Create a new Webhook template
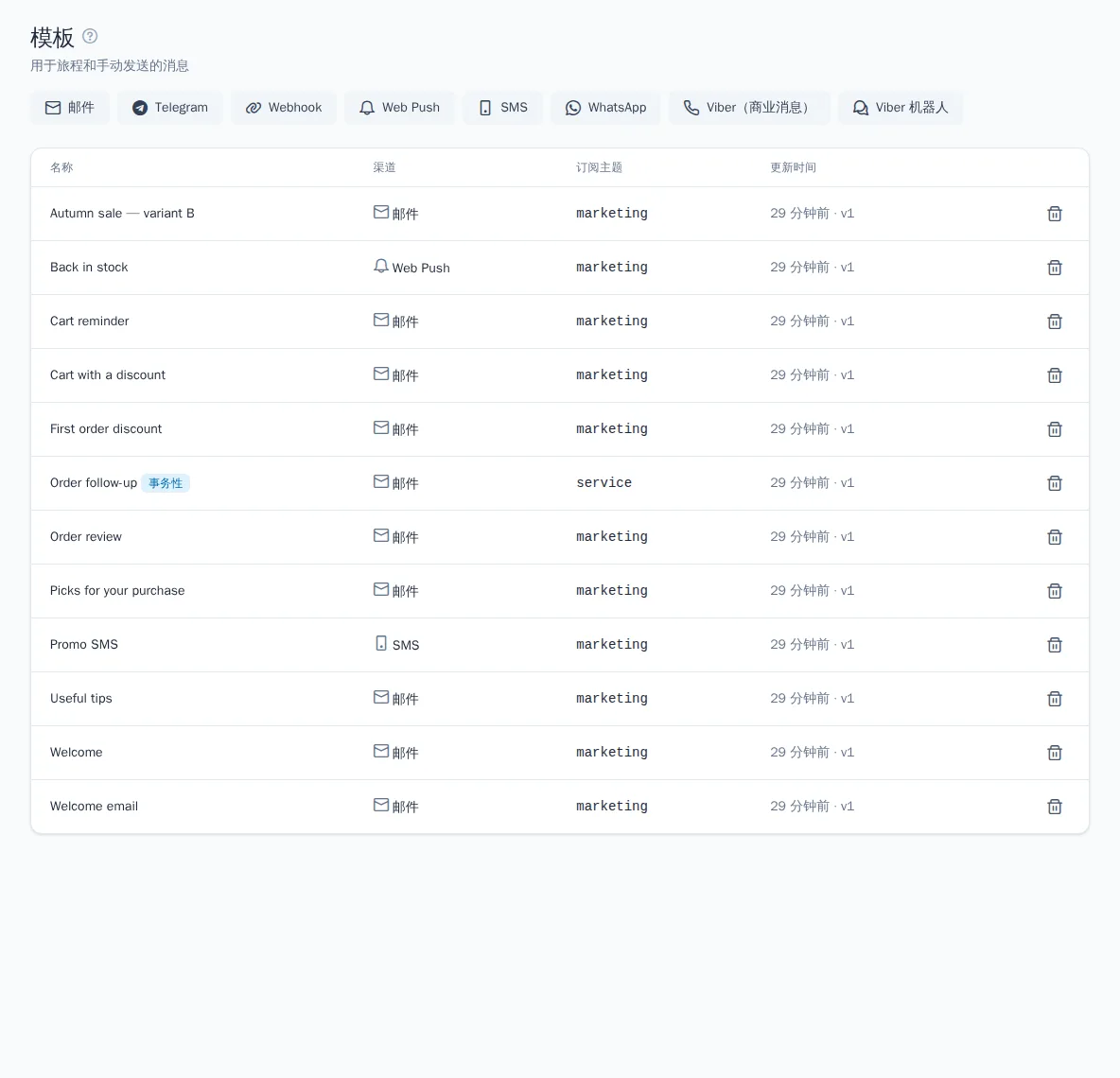This screenshot has width=1120, height=1078. pos(284,108)
